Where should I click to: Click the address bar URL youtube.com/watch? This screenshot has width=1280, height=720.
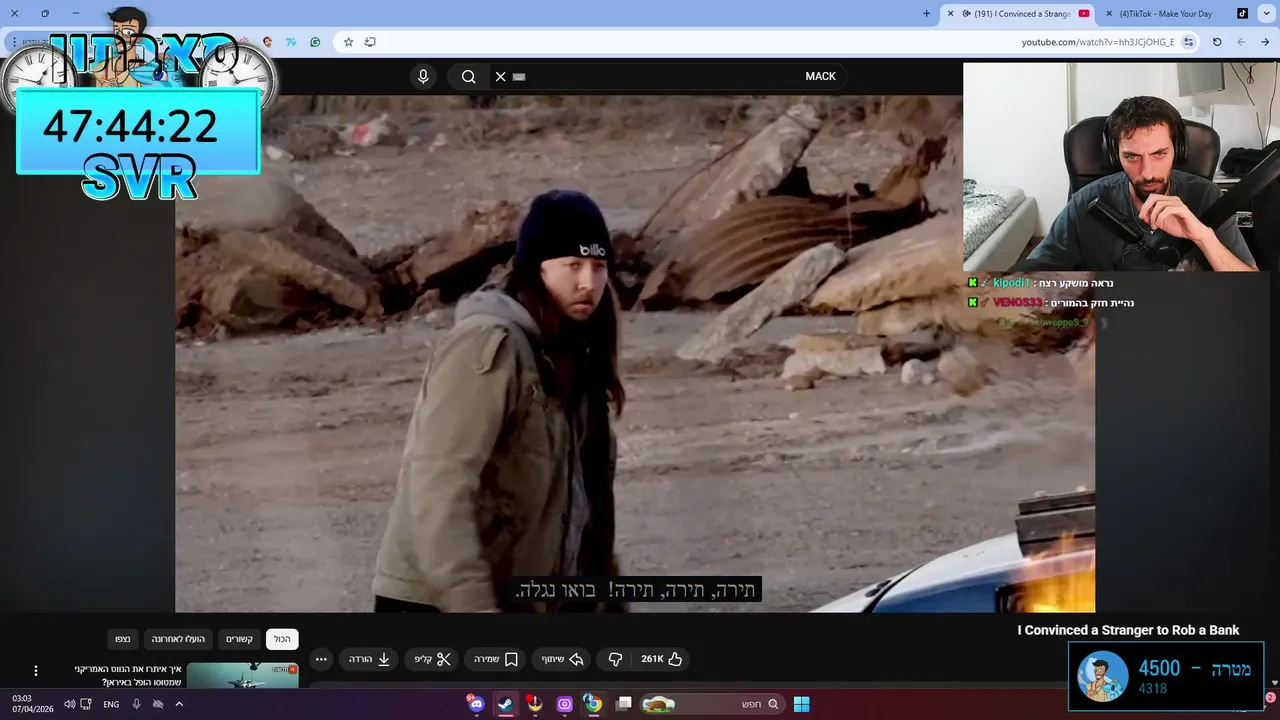[x=1098, y=42]
